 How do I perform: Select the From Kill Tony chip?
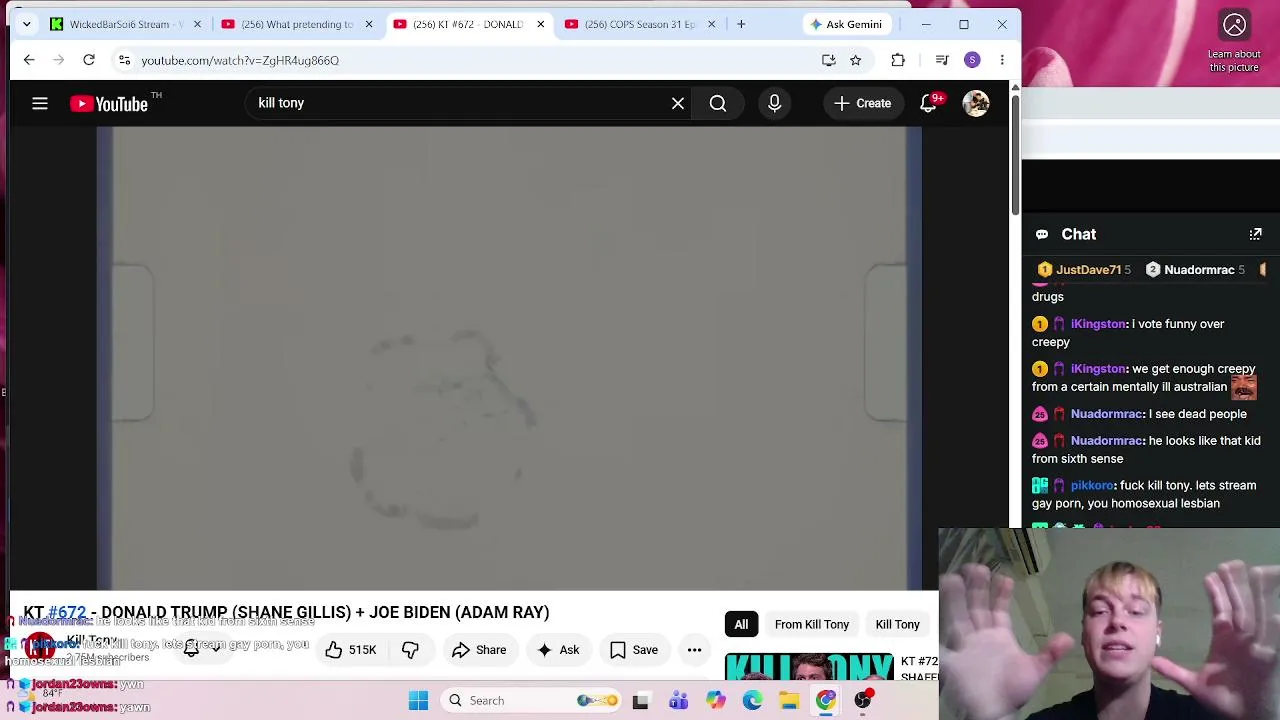point(812,624)
